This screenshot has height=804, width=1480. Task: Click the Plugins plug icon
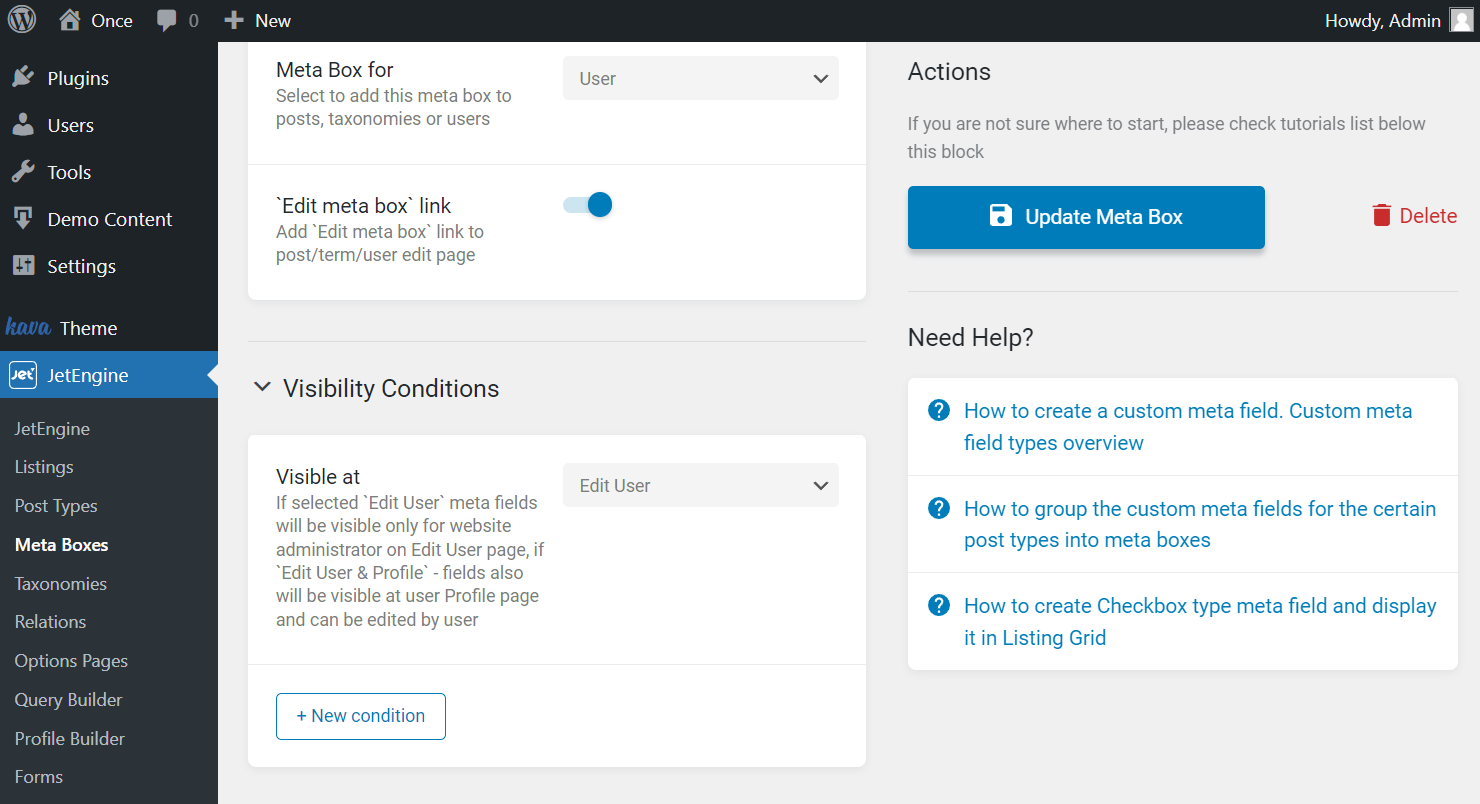[23, 78]
